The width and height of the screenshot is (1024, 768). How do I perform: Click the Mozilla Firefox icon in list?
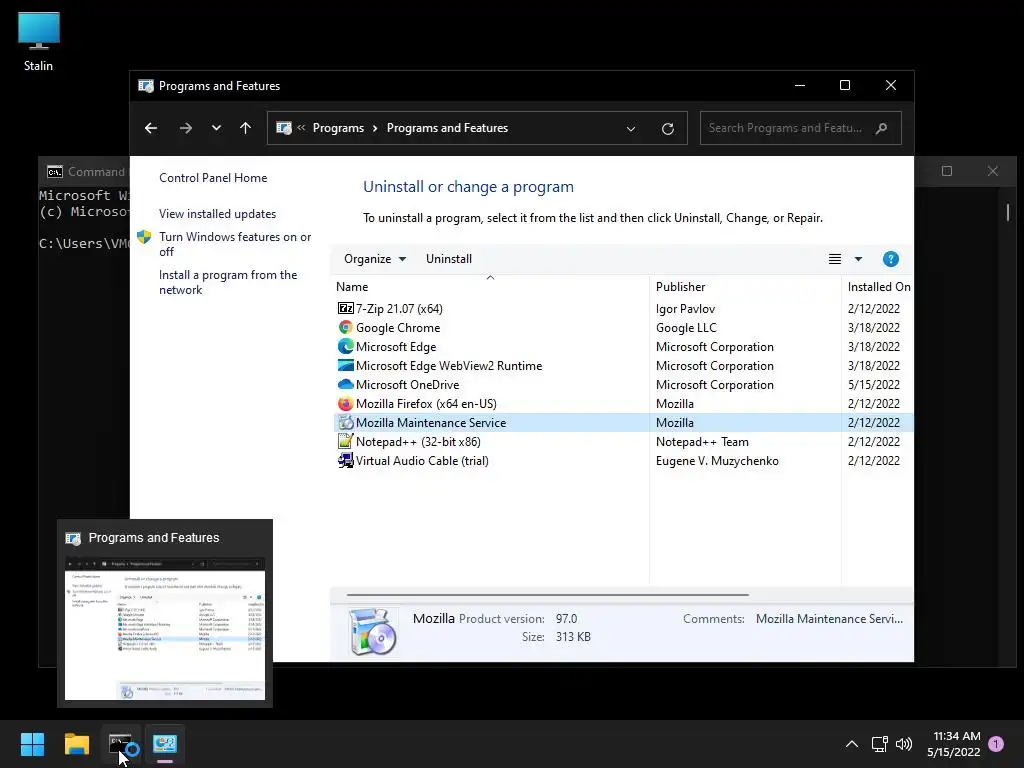pos(345,404)
